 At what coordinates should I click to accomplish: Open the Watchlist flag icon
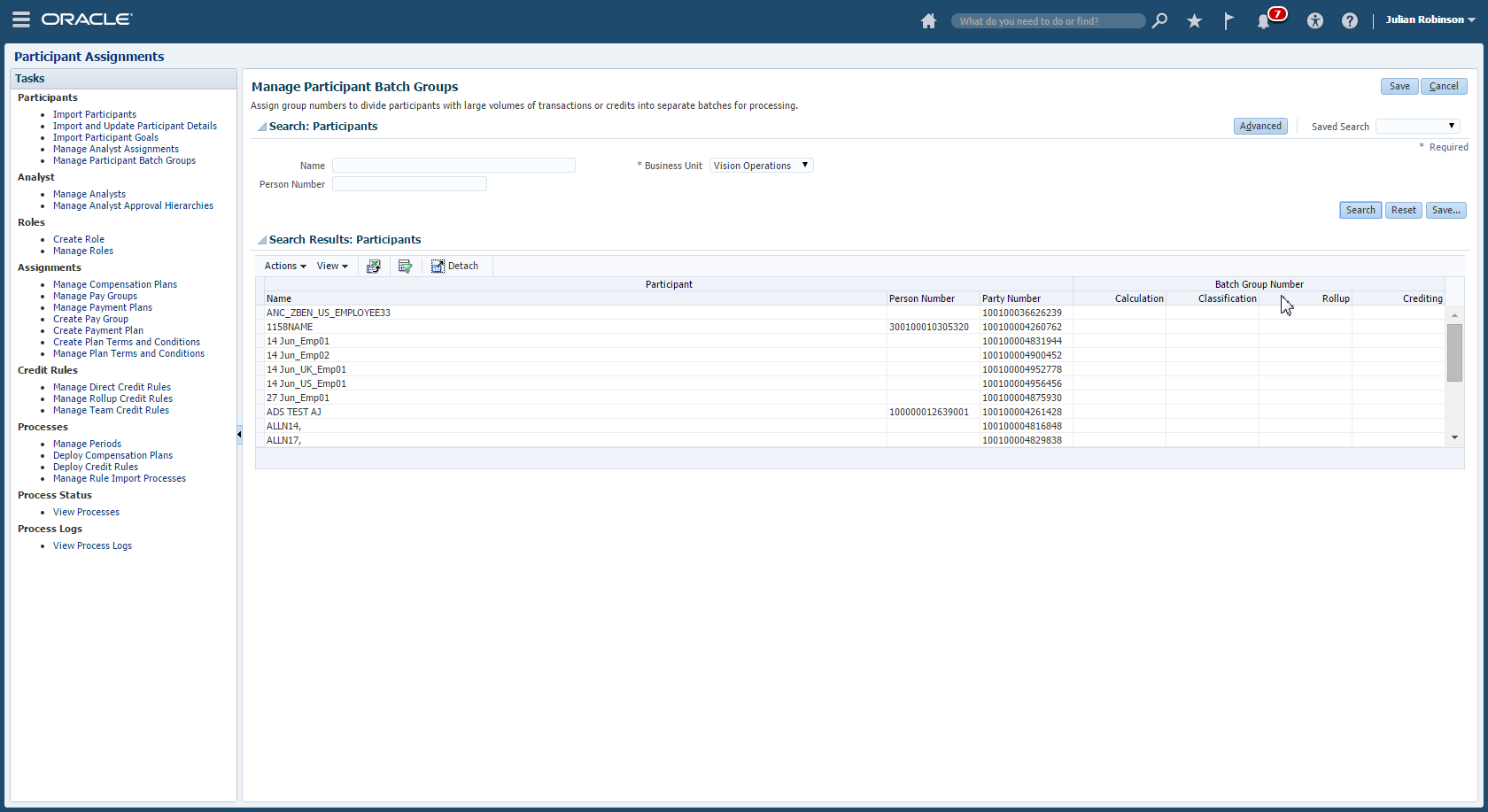pos(1229,20)
